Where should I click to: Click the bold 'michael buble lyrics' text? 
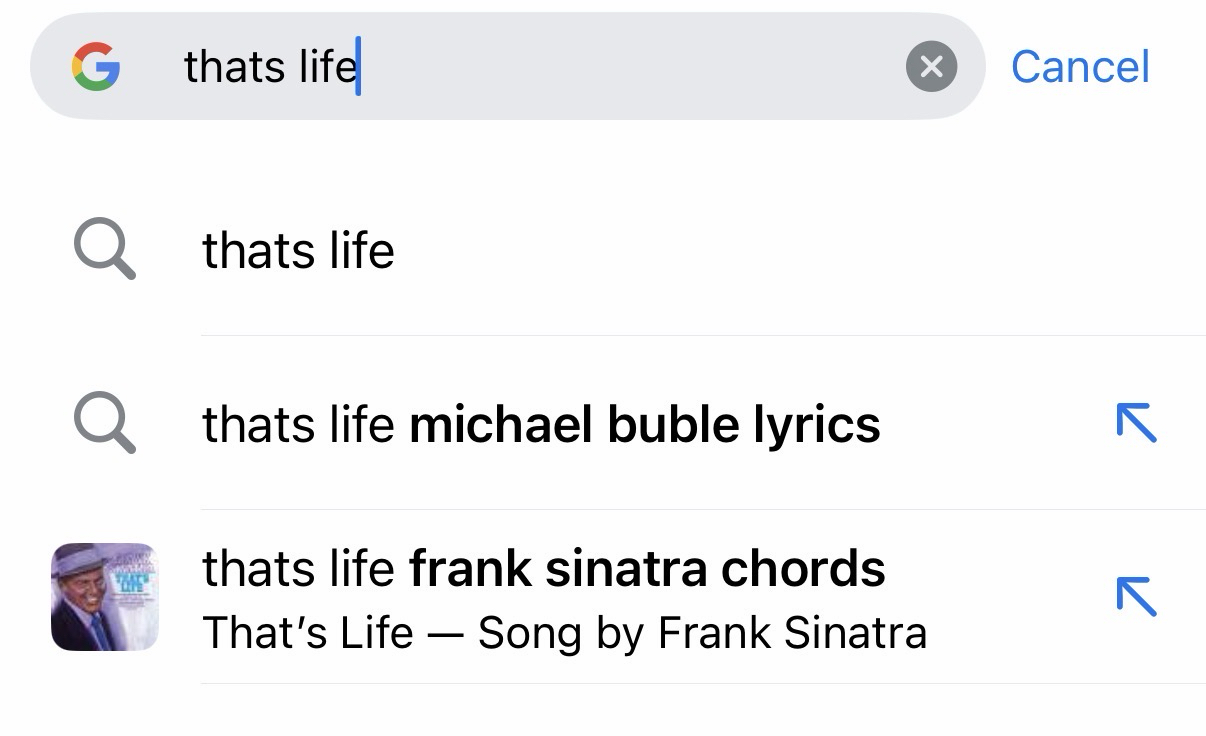[645, 424]
